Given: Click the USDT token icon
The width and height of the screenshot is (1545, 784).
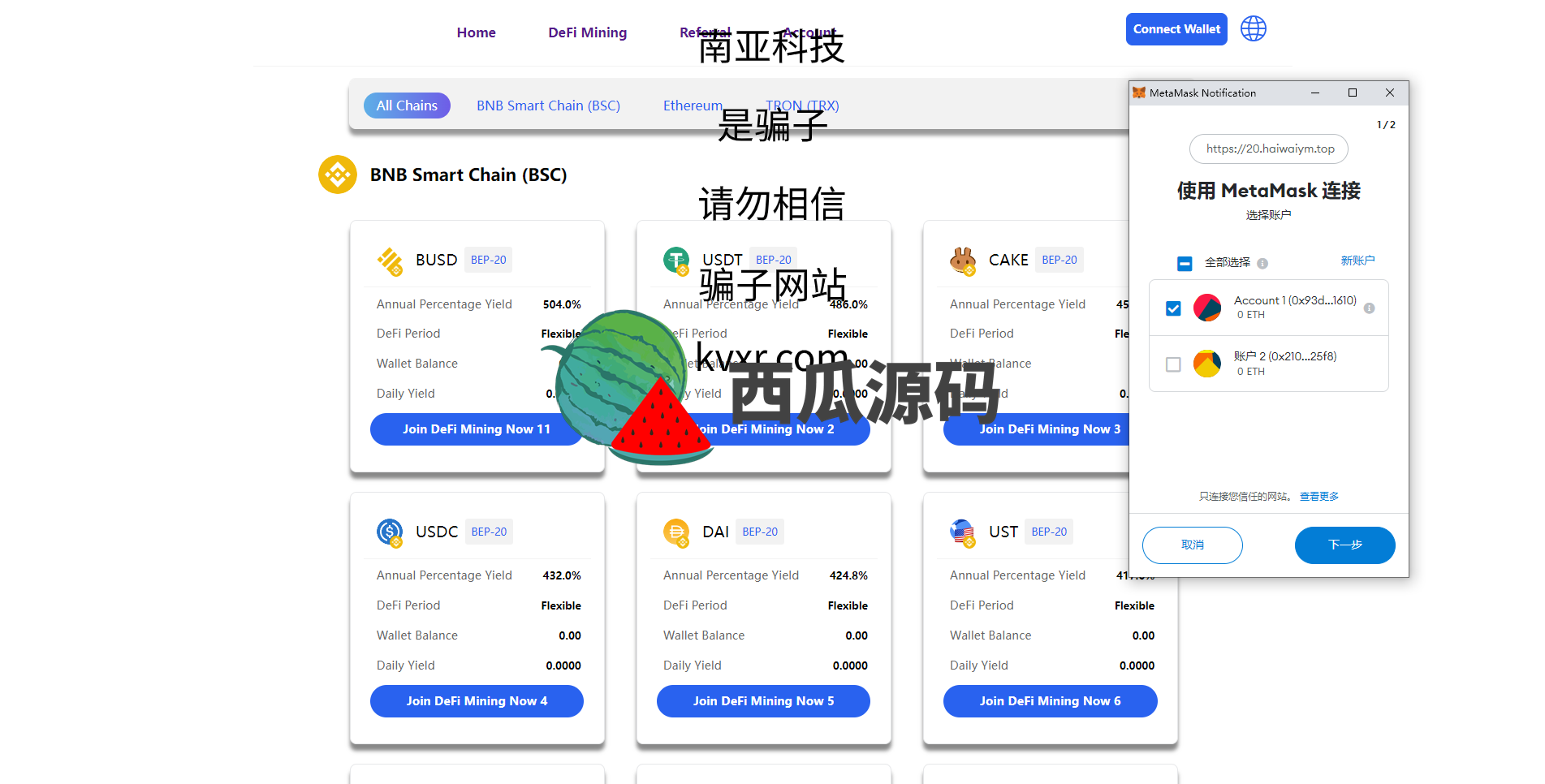Looking at the screenshot, I should pos(676,261).
